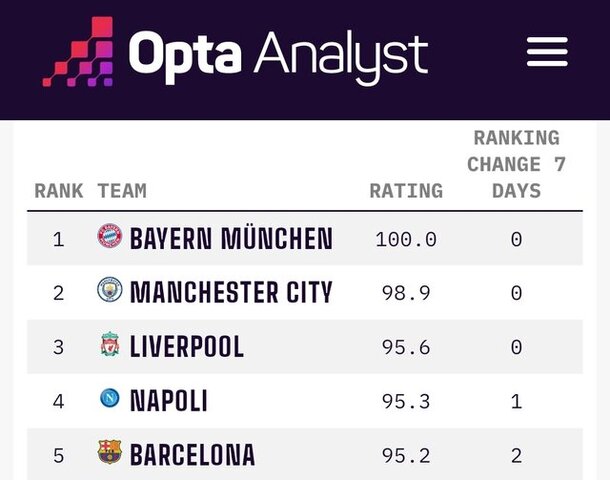Open the hamburger menu
Image resolution: width=610 pixels, height=480 pixels.
[547, 52]
